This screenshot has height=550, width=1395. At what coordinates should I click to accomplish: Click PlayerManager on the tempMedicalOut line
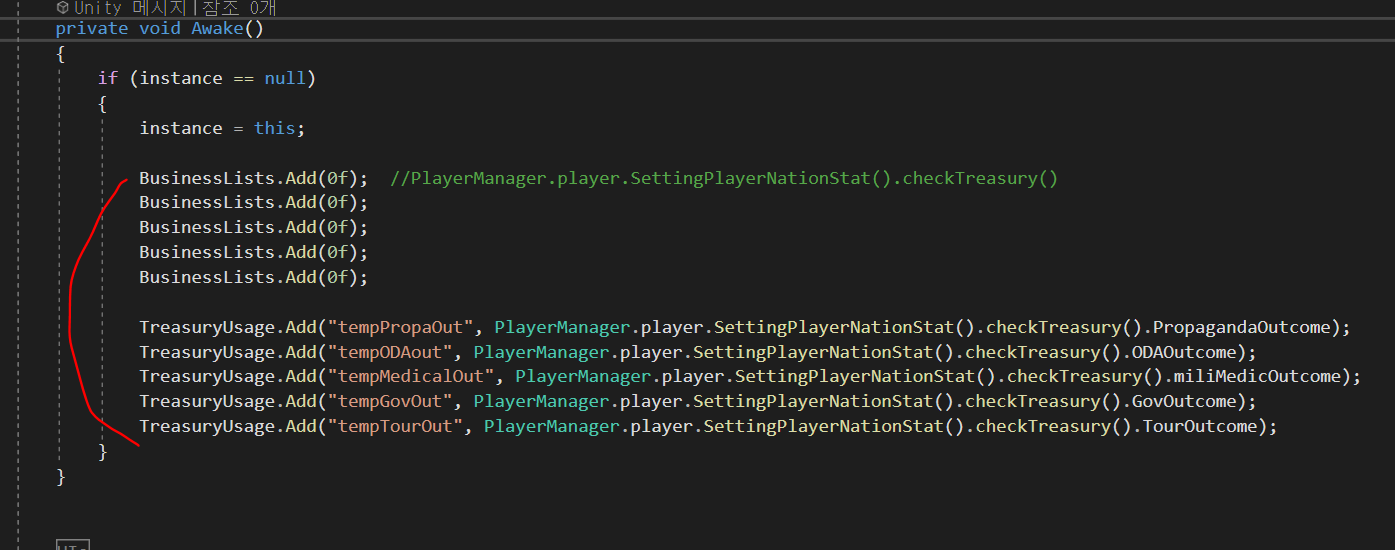tap(583, 376)
